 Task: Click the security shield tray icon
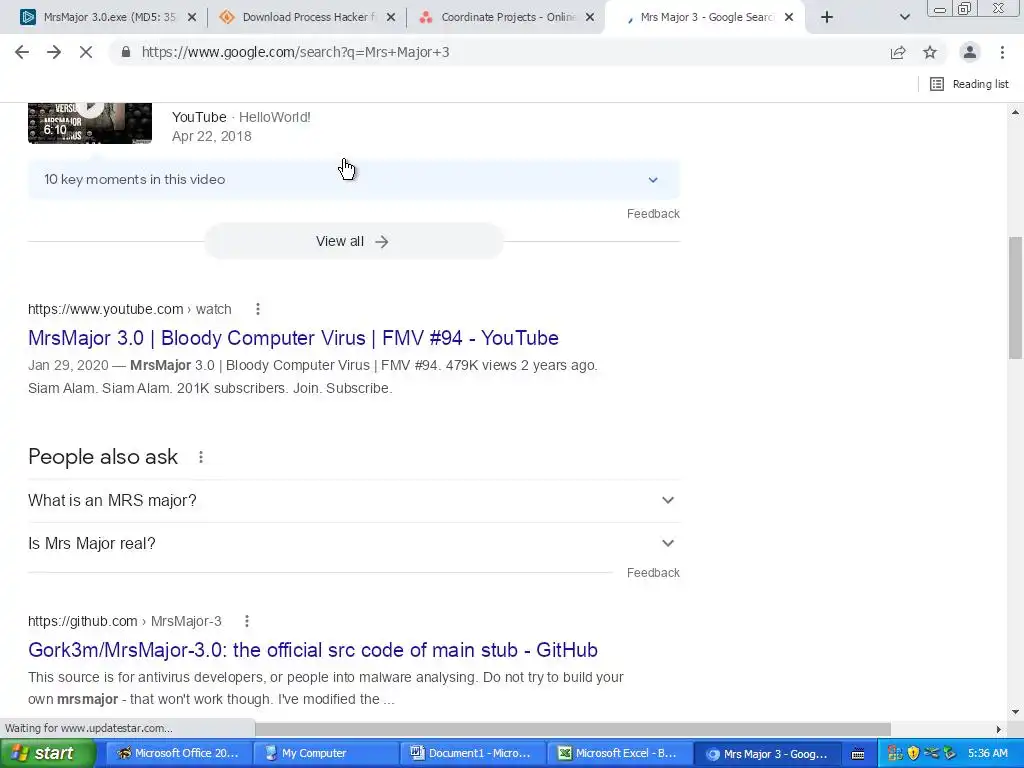[x=913, y=754]
